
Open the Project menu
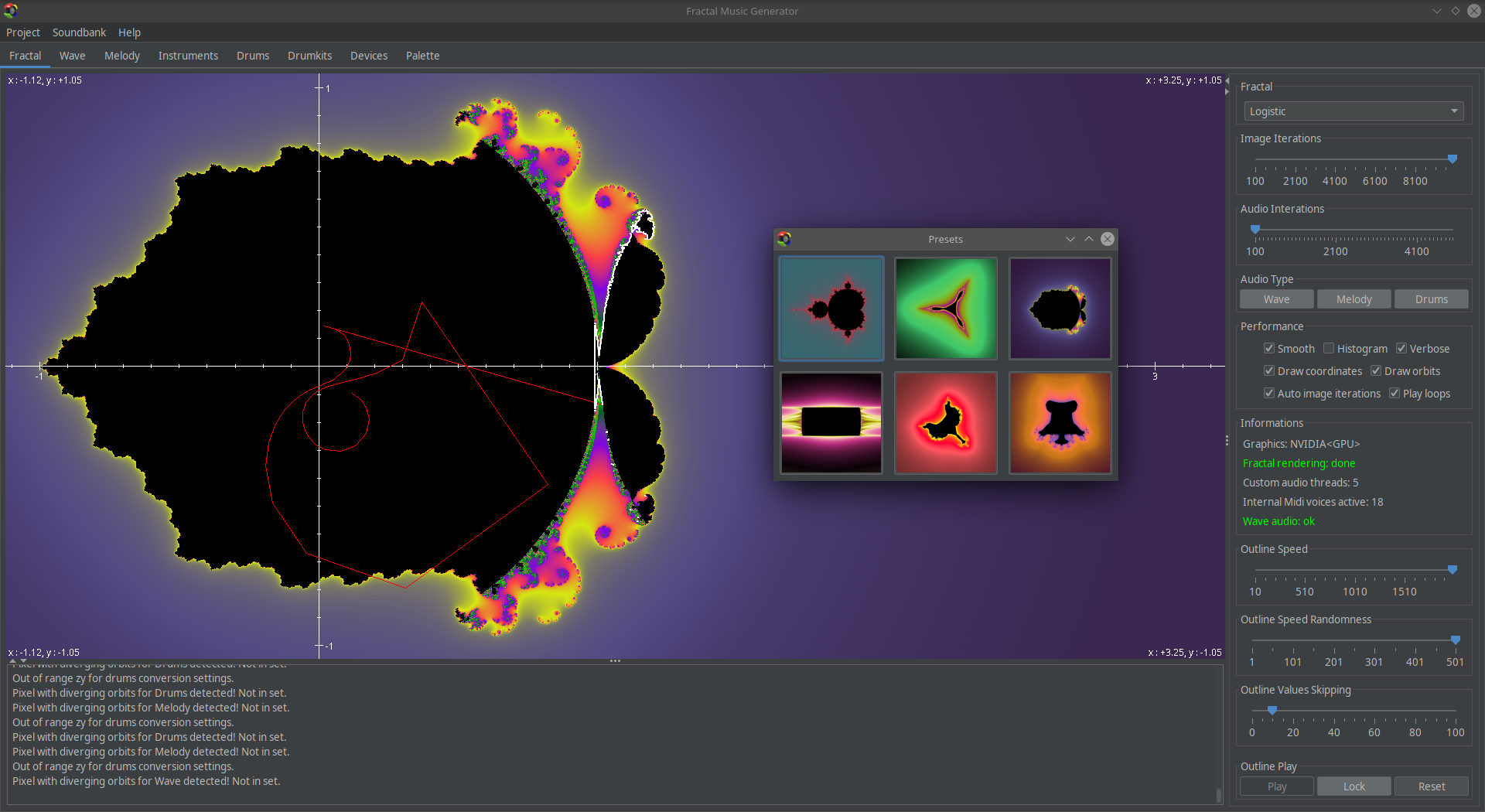point(23,32)
